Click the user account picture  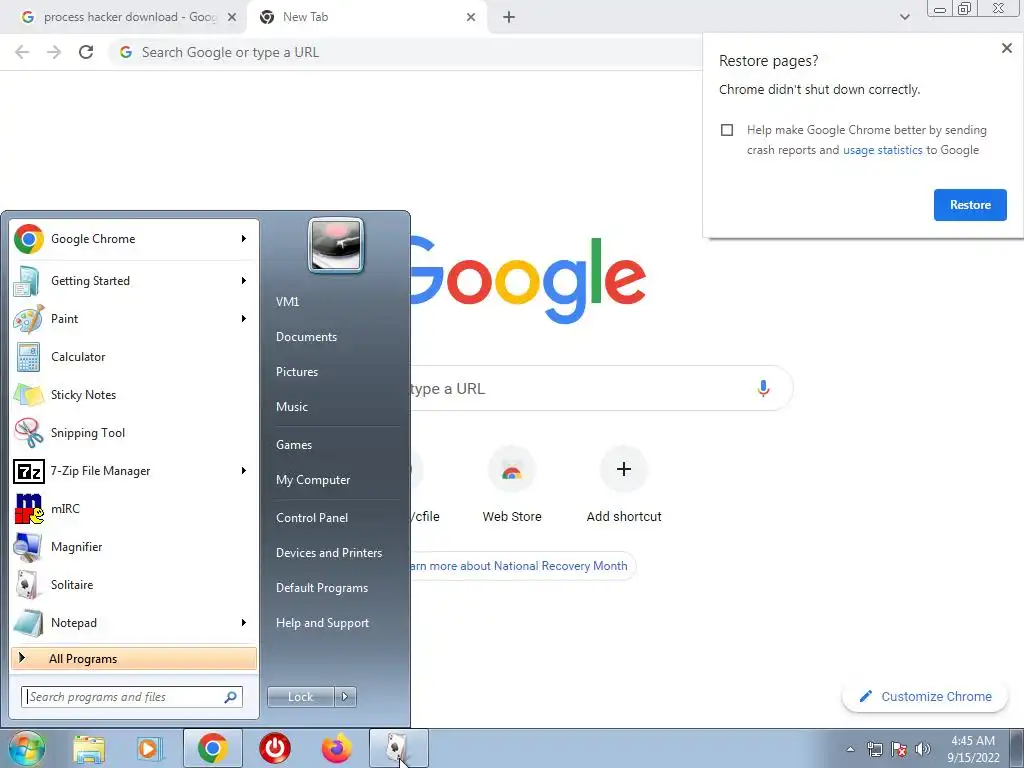(x=336, y=245)
